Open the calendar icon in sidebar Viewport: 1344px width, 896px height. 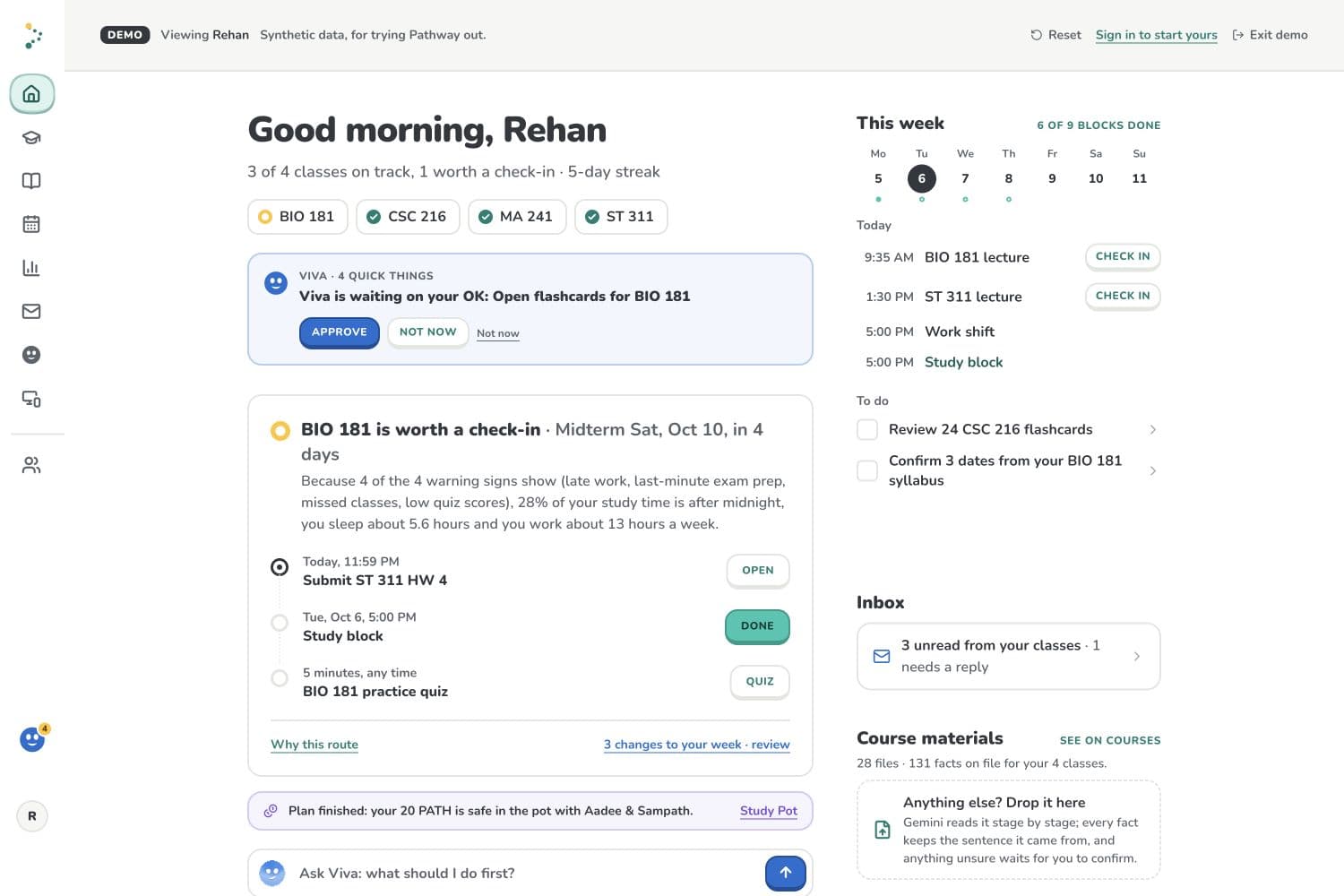(31, 224)
